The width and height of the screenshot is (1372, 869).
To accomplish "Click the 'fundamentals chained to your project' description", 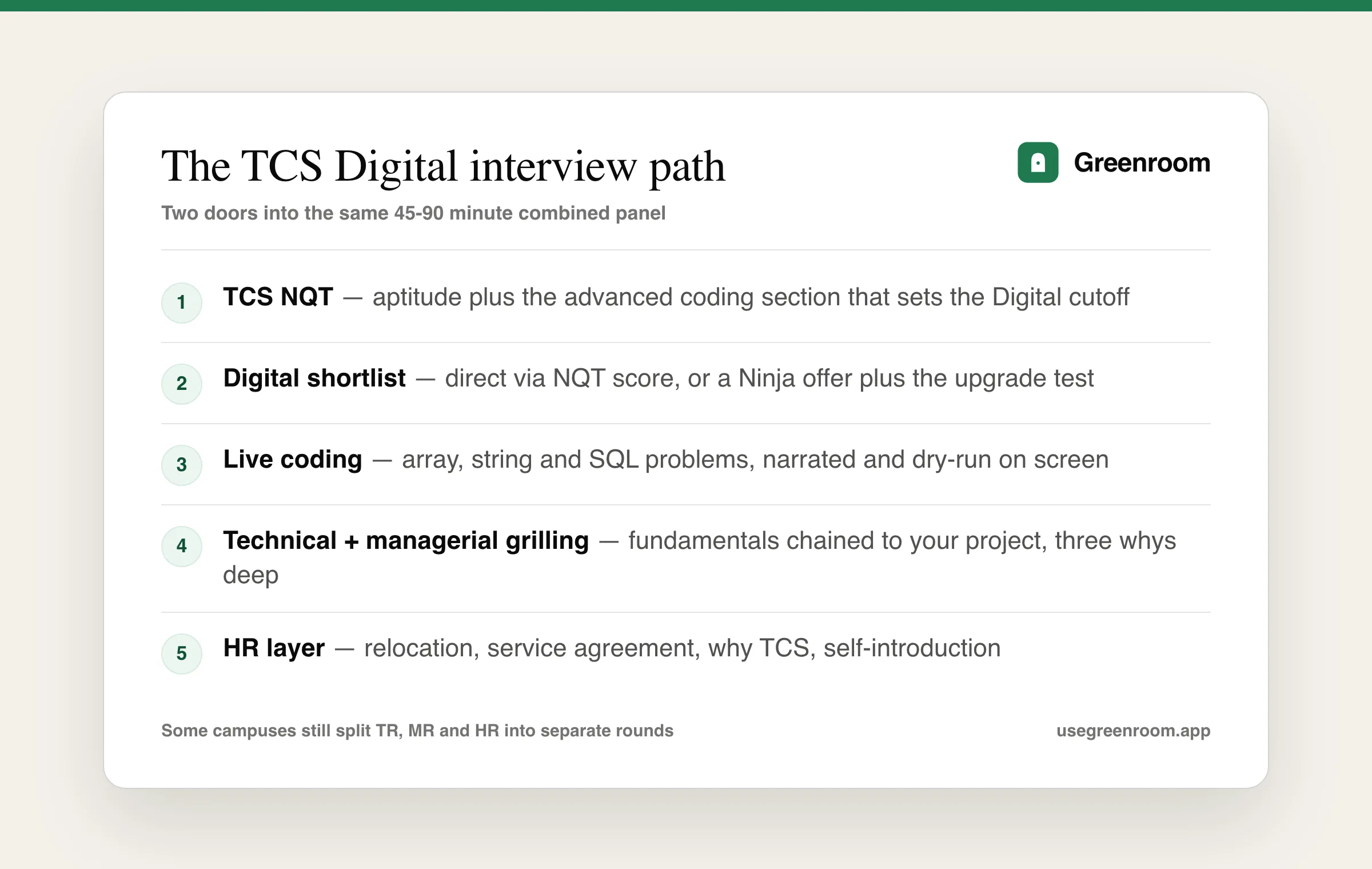I will click(x=700, y=558).
